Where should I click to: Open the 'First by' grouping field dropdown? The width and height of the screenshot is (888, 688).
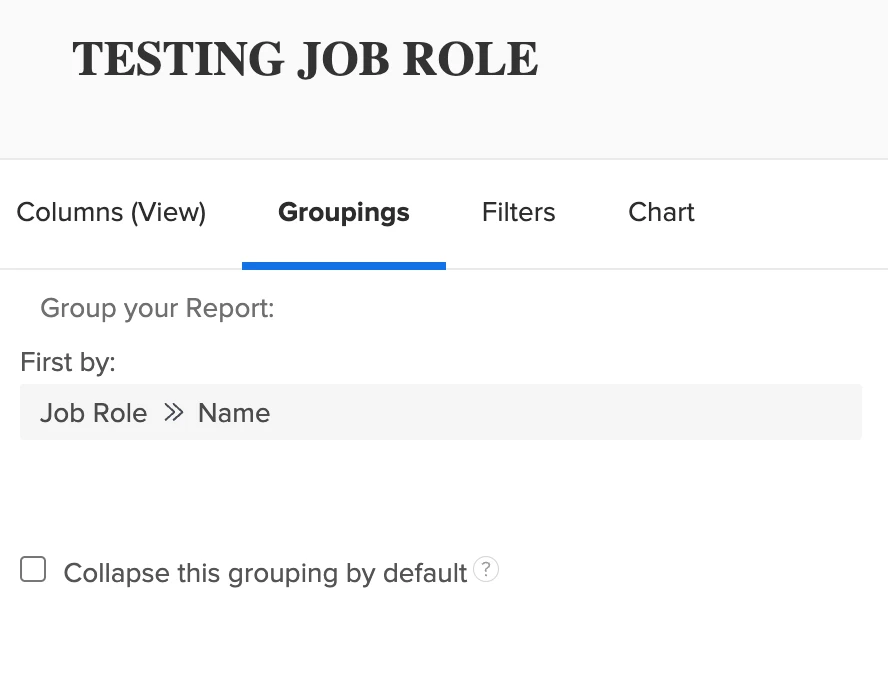coord(440,412)
